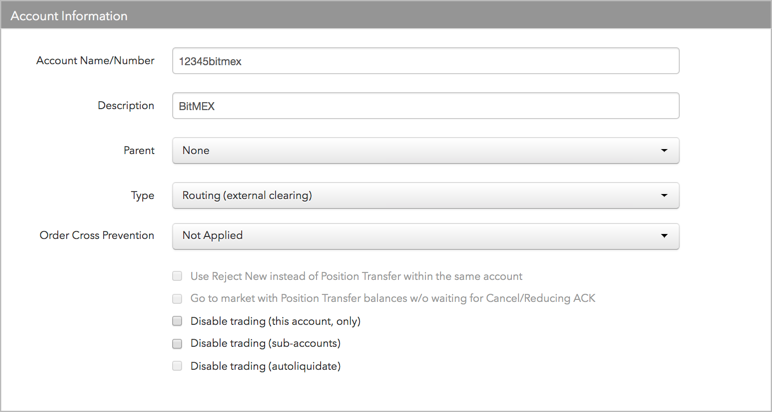Click the Parent dropdown arrow icon
Screen dimensions: 772x412
664,151
